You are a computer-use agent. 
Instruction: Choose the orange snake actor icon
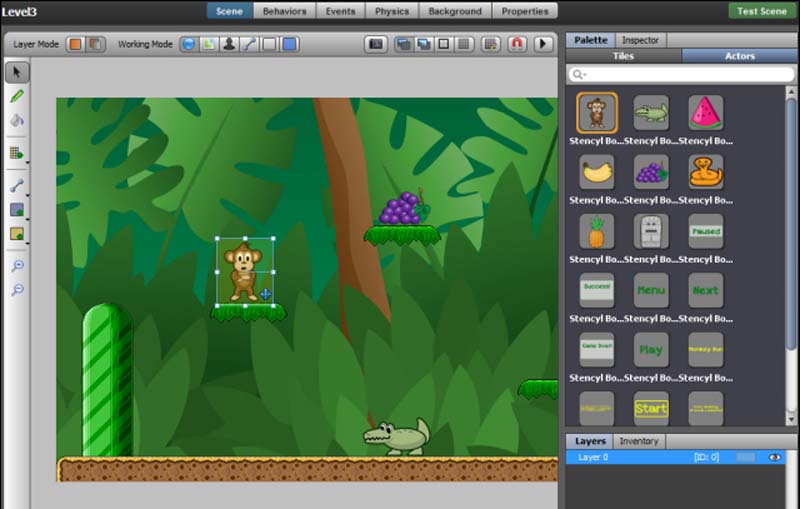point(706,171)
